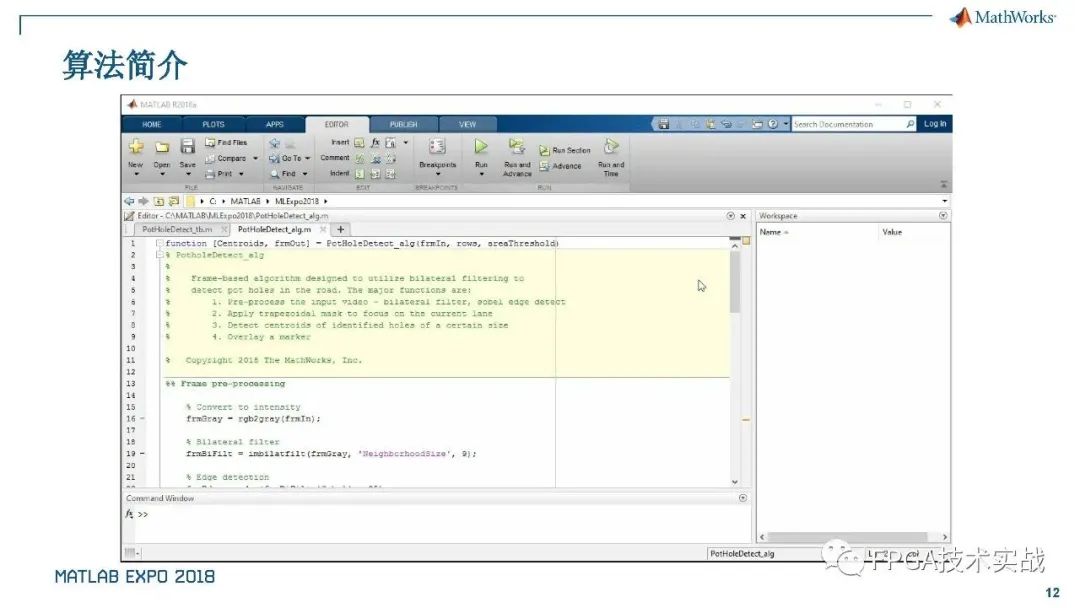Click the Run Section button

pos(565,150)
